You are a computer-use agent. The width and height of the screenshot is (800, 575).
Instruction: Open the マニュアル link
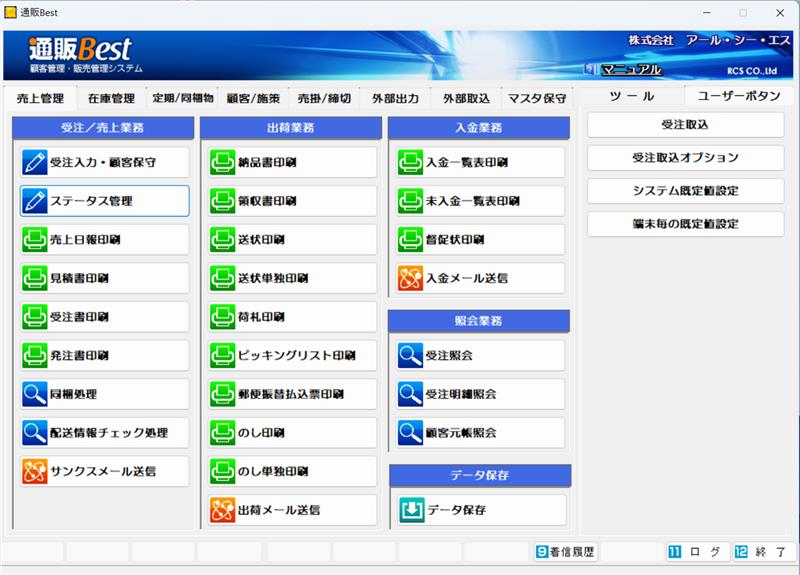click(631, 69)
